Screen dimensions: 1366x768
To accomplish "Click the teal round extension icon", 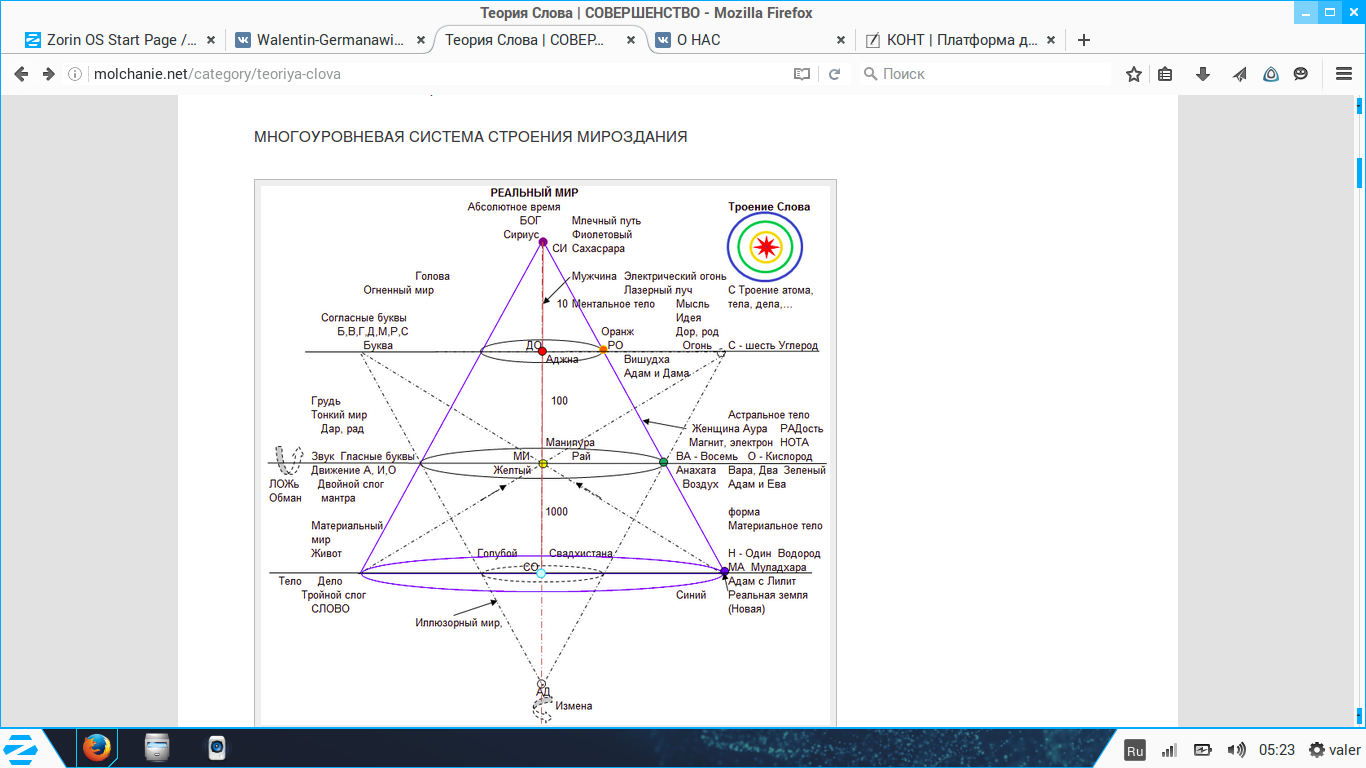I will coord(1271,74).
